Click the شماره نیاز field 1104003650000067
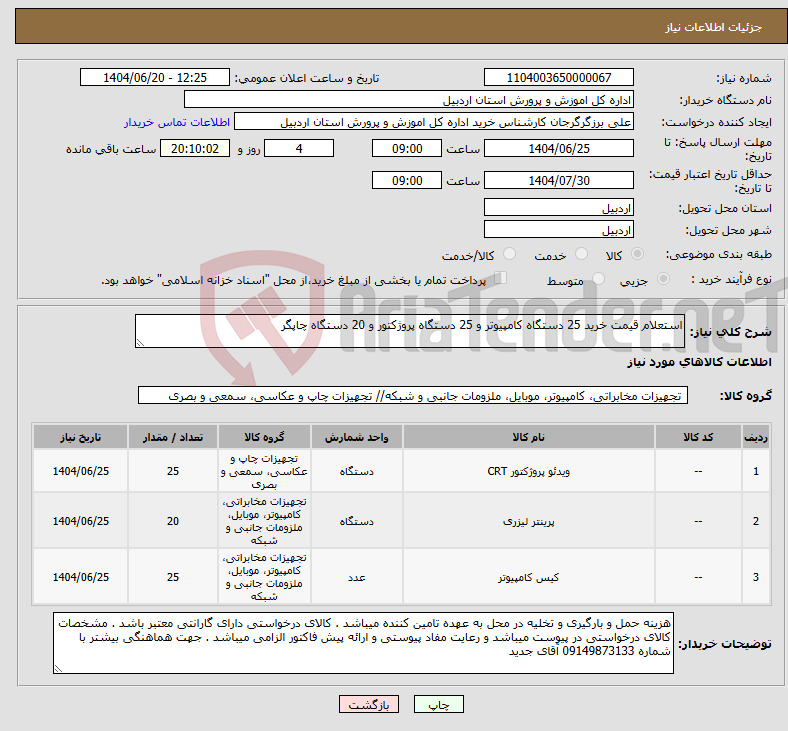788x731 pixels. coord(558,77)
